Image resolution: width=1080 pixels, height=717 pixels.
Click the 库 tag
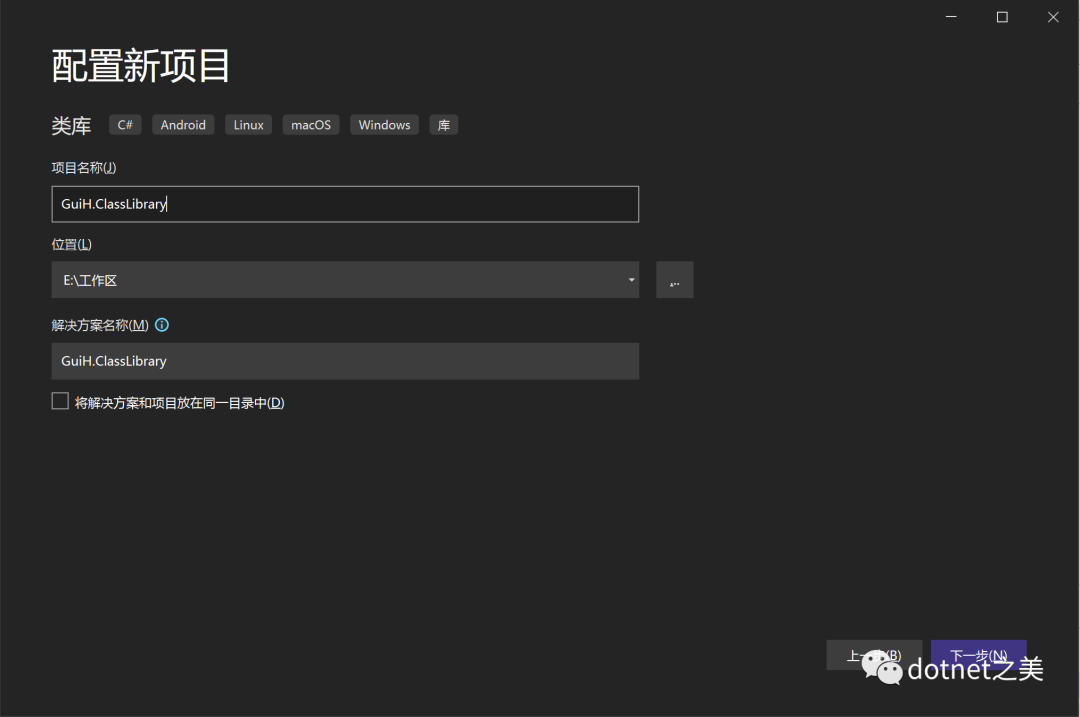(444, 125)
